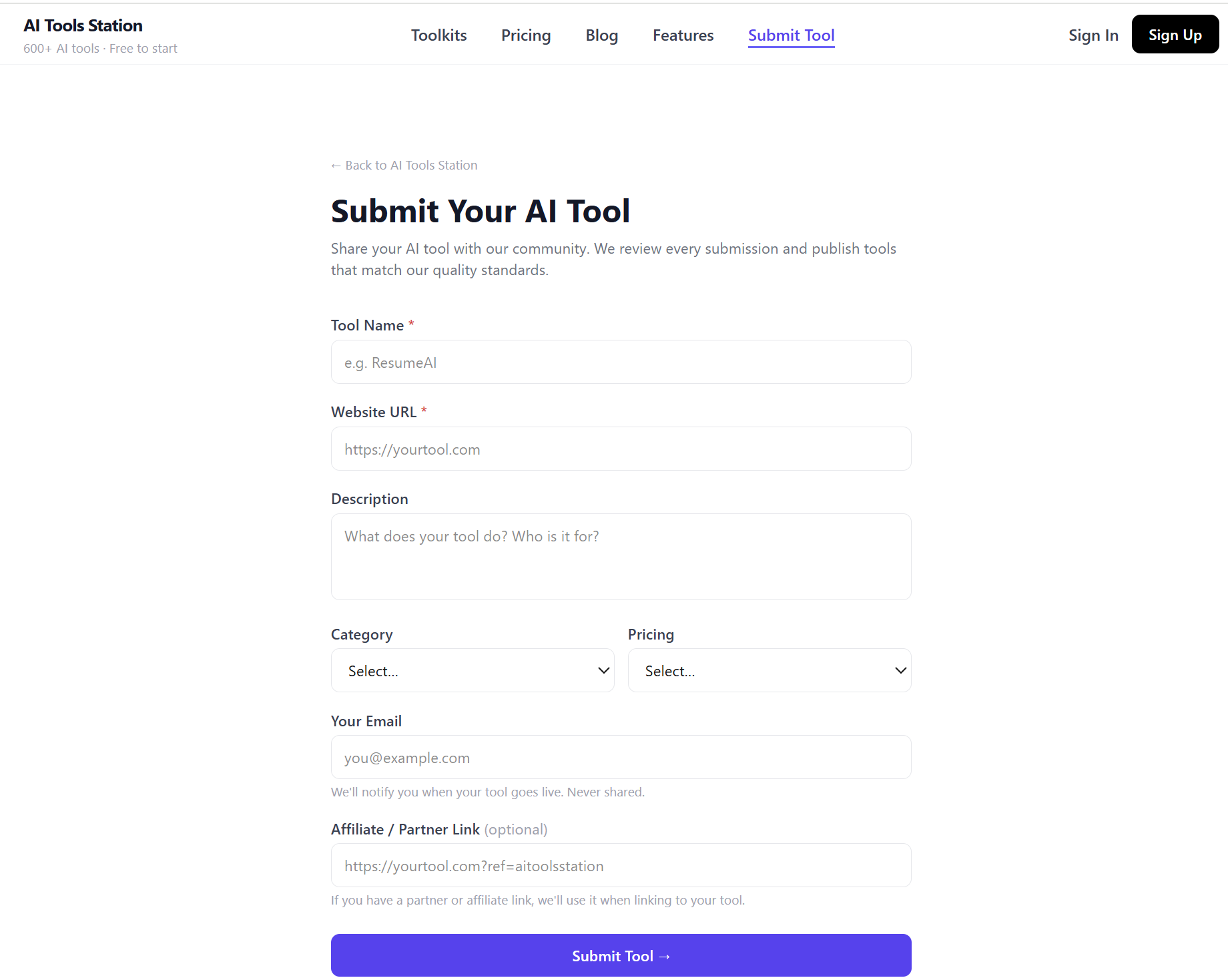The height and width of the screenshot is (980, 1228).
Task: Open the Pricing dropdown
Action: pyautogui.click(x=769, y=670)
